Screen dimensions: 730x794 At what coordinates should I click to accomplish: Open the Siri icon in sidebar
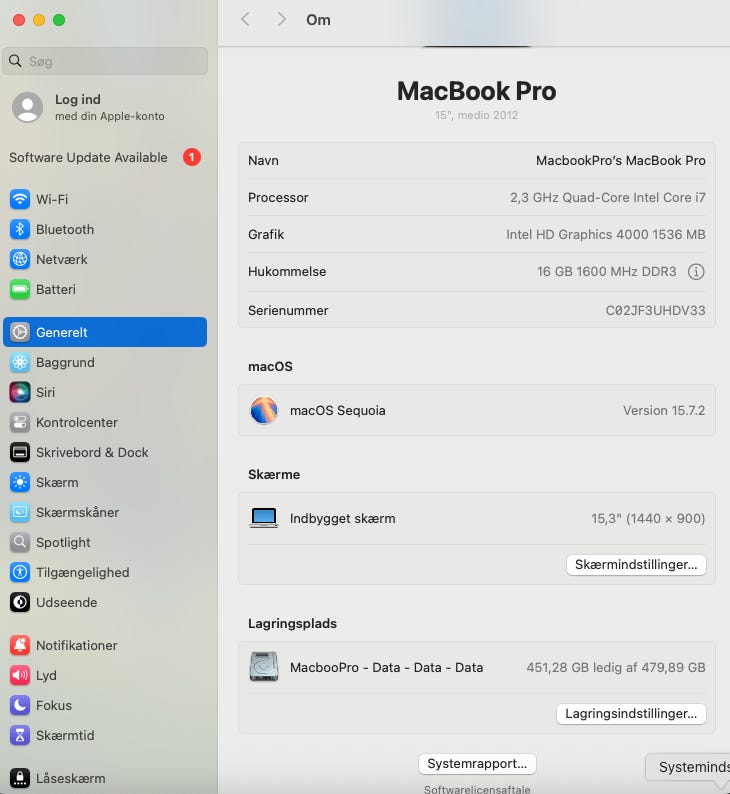click(x=20, y=392)
